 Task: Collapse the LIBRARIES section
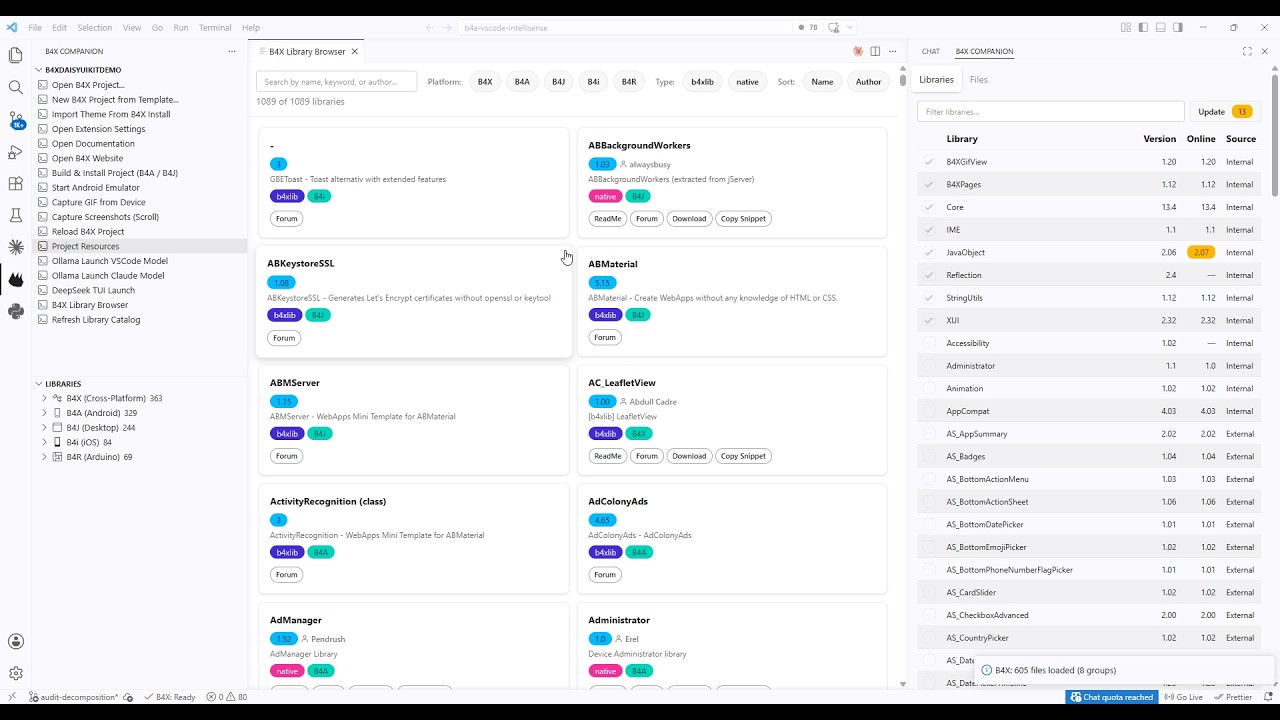tap(38, 384)
